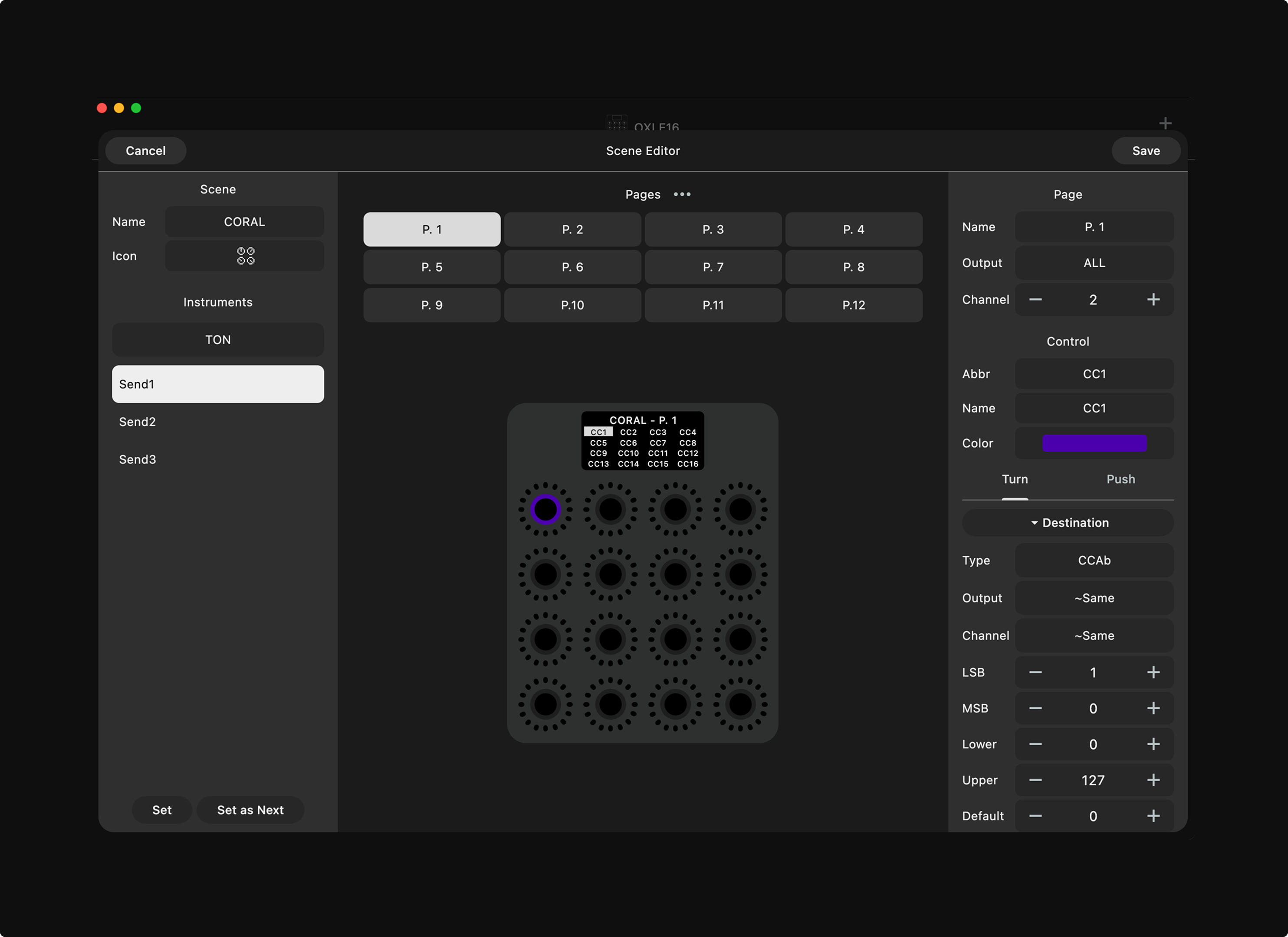Select the Turn tab

pyautogui.click(x=1015, y=479)
